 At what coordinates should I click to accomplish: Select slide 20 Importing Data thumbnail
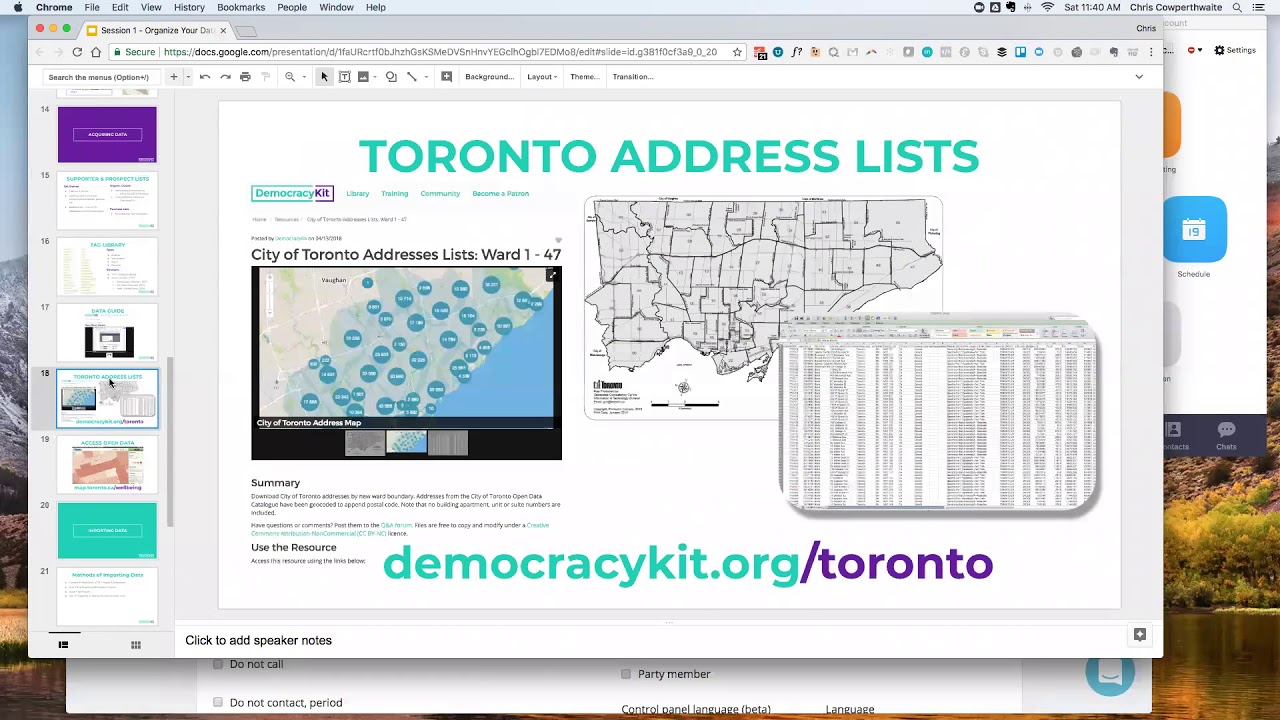[x=107, y=530]
